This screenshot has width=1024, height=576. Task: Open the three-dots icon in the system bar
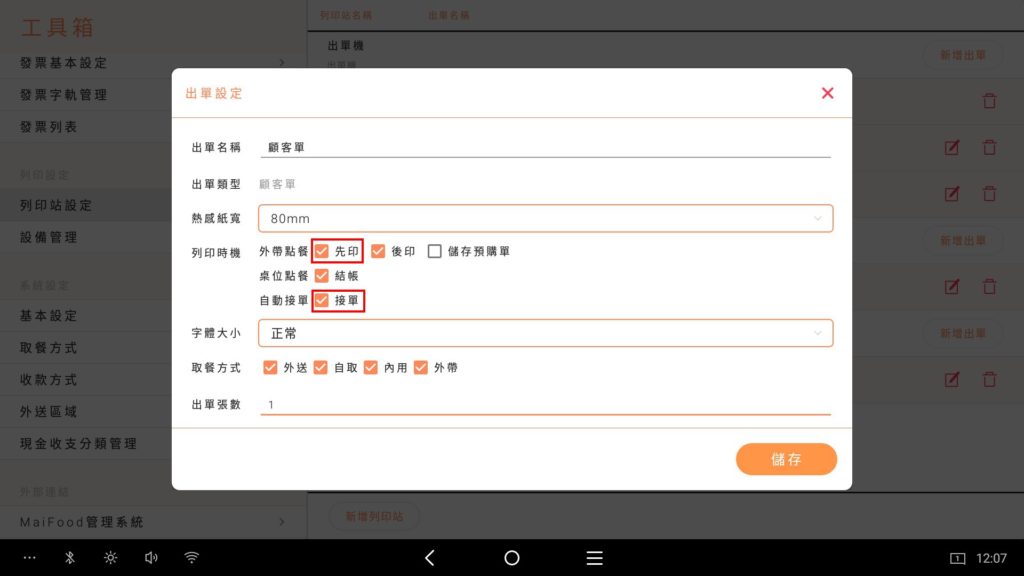click(29, 558)
